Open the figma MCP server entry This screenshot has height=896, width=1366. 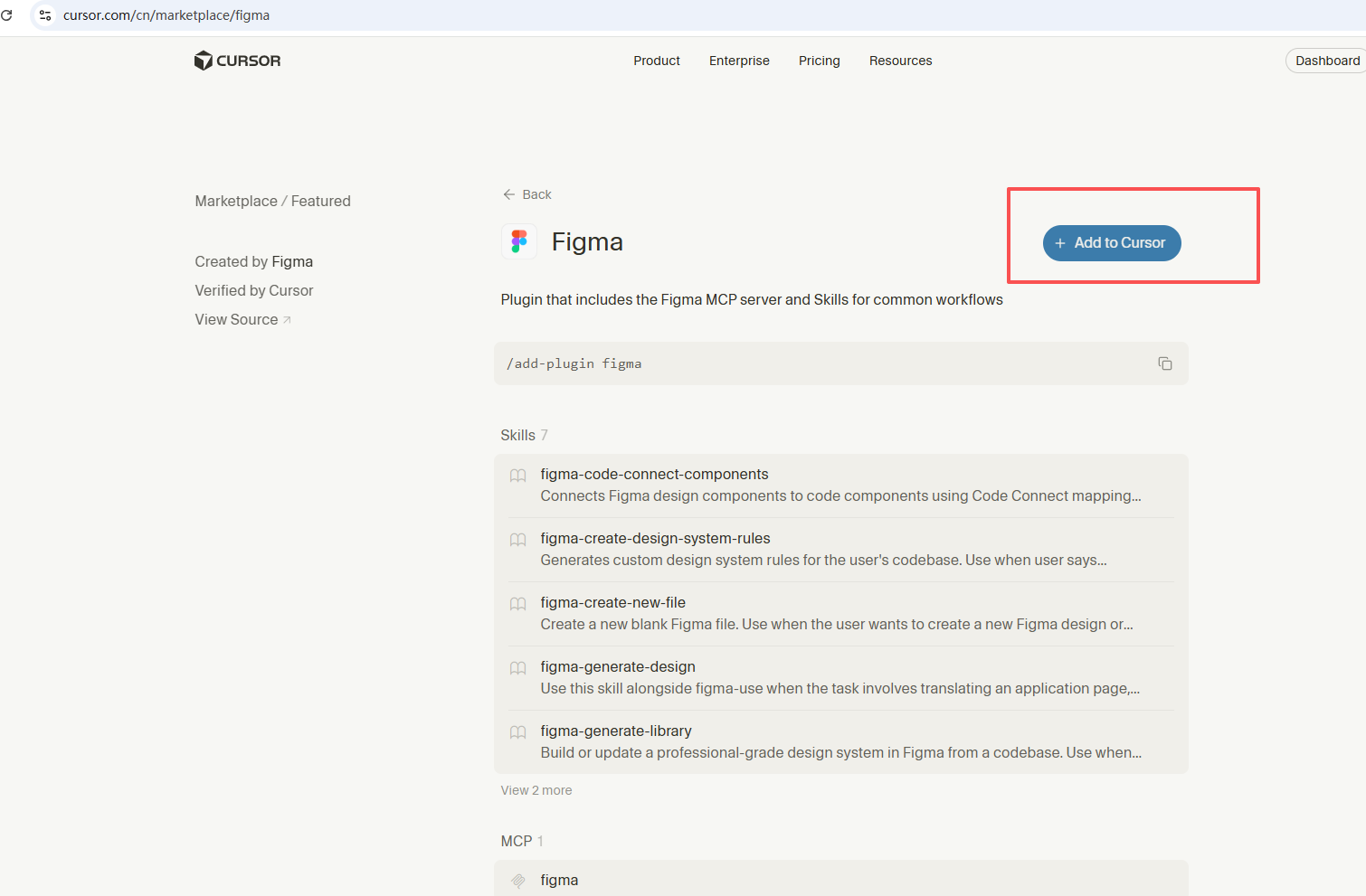point(840,879)
